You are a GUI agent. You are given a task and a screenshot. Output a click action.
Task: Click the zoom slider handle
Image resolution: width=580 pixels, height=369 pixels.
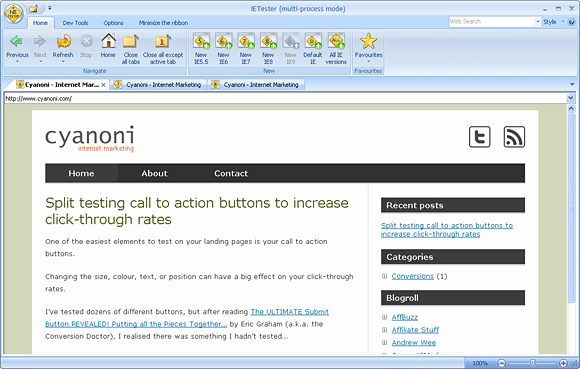click(x=532, y=363)
